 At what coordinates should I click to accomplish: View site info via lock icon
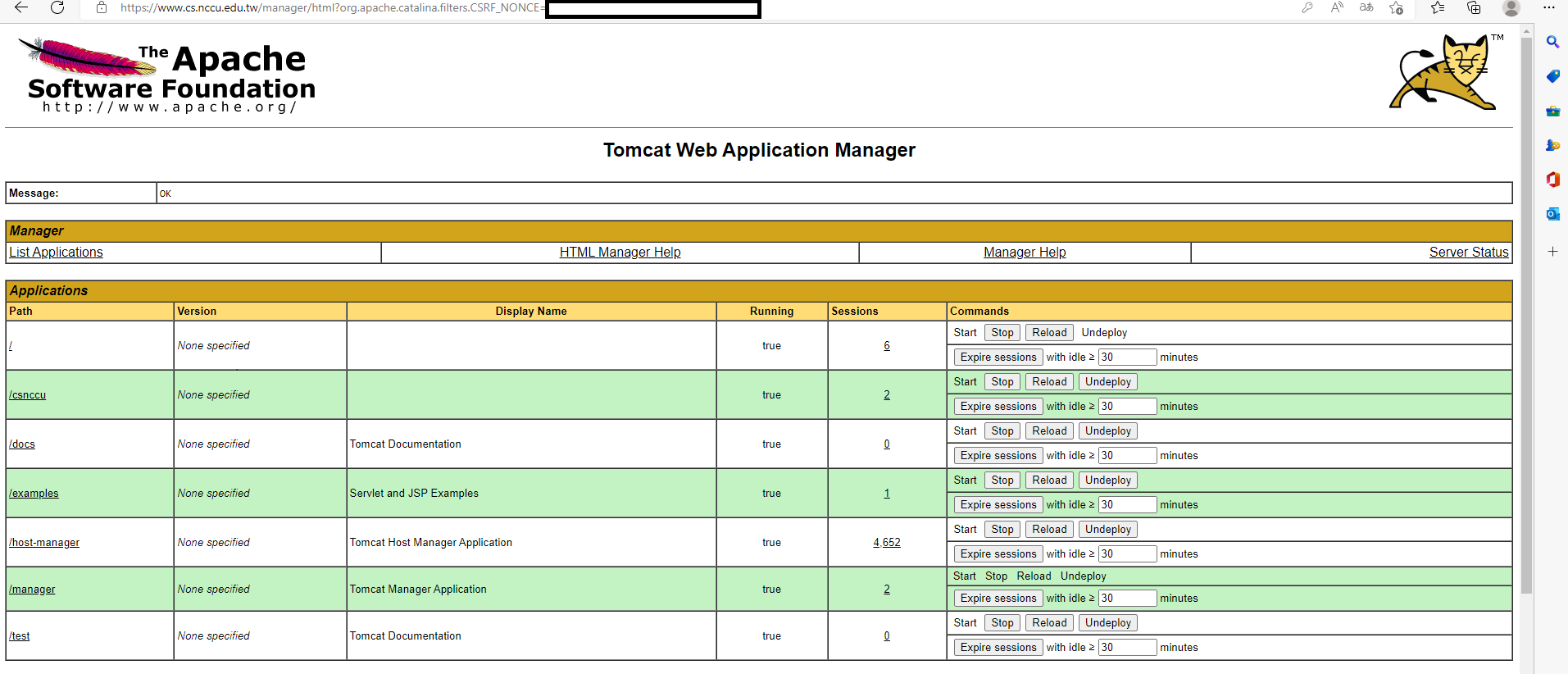point(102,7)
